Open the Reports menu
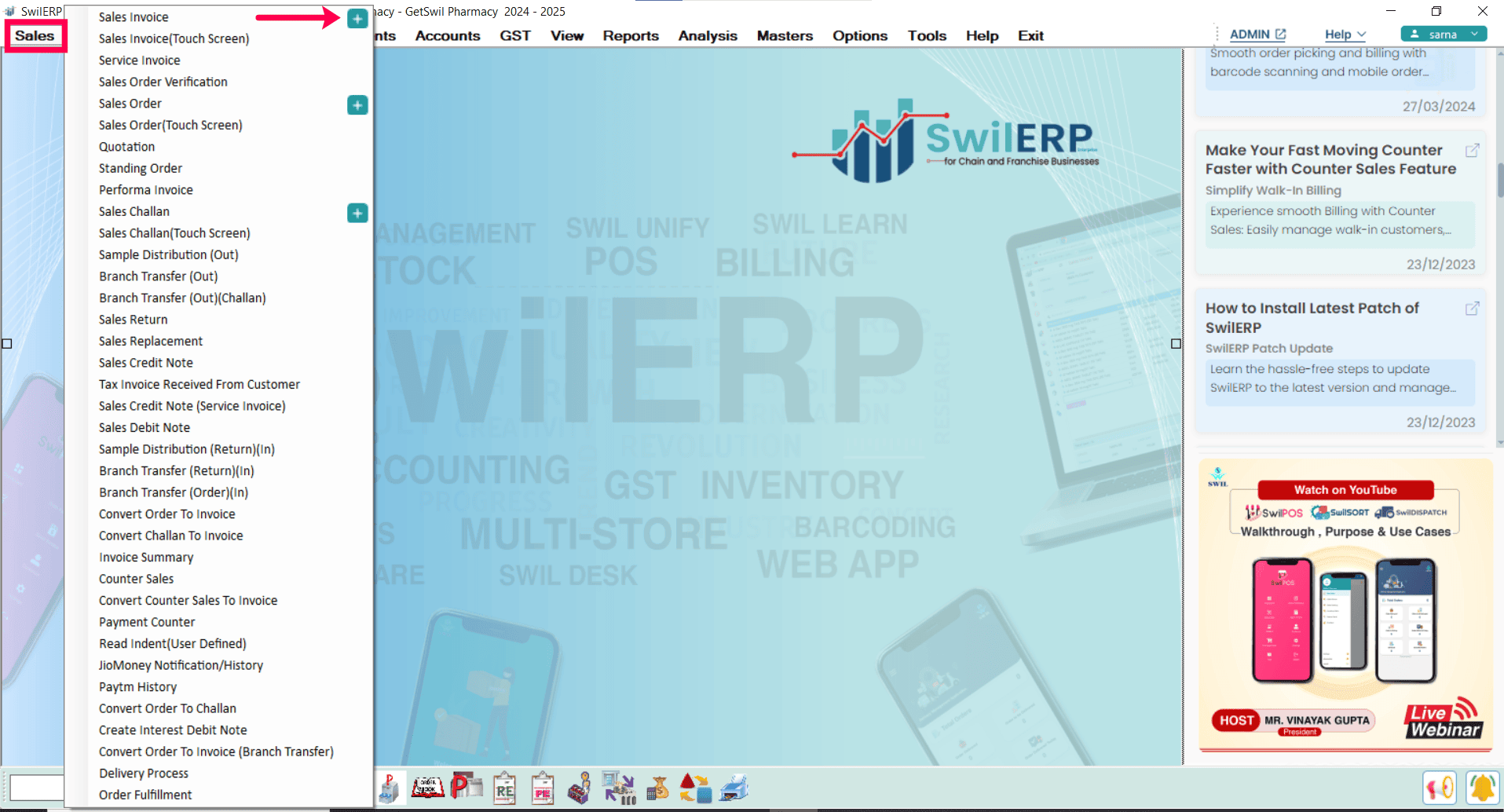1504x812 pixels. click(x=631, y=36)
